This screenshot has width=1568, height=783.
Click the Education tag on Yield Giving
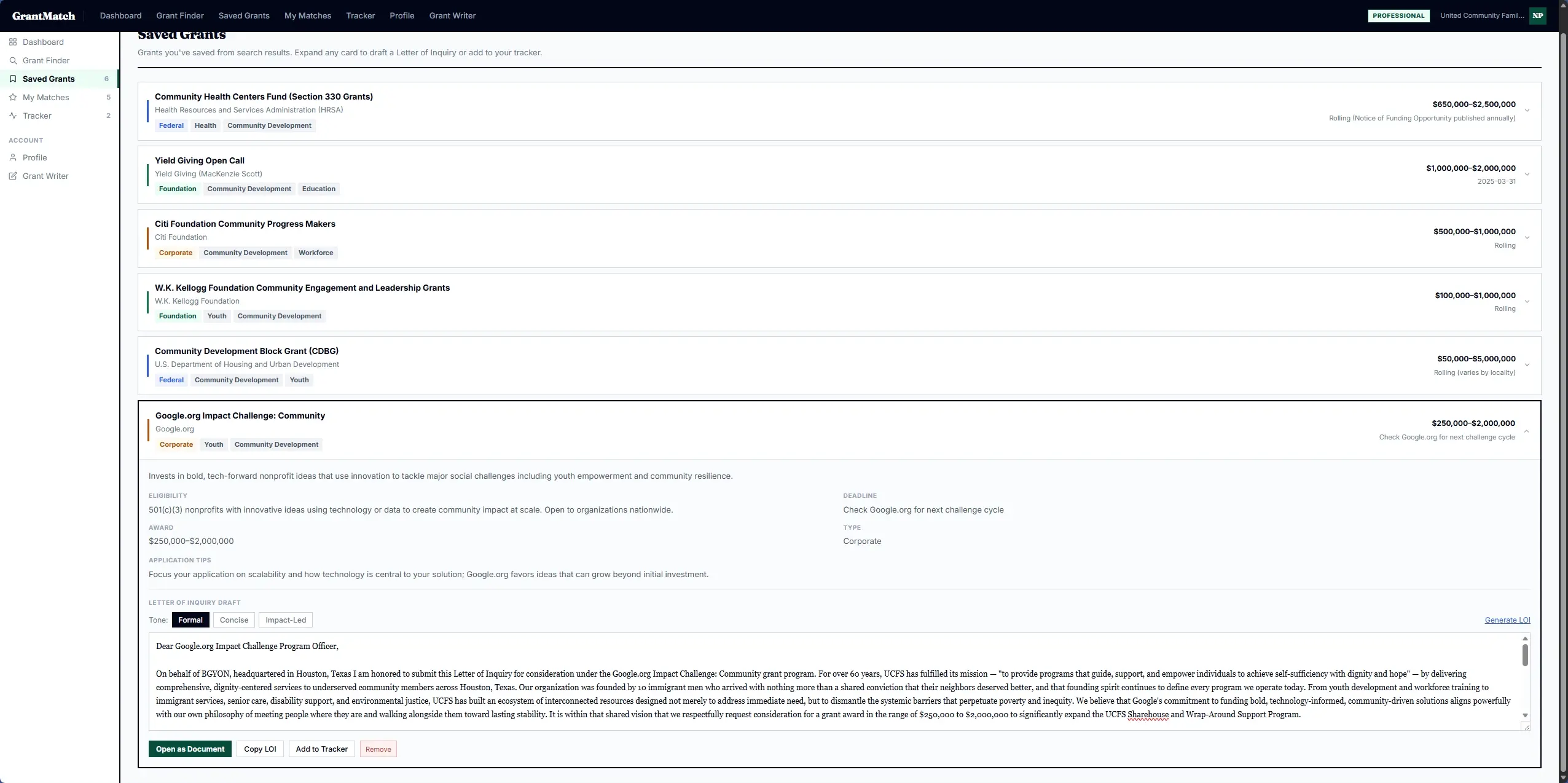(319, 189)
